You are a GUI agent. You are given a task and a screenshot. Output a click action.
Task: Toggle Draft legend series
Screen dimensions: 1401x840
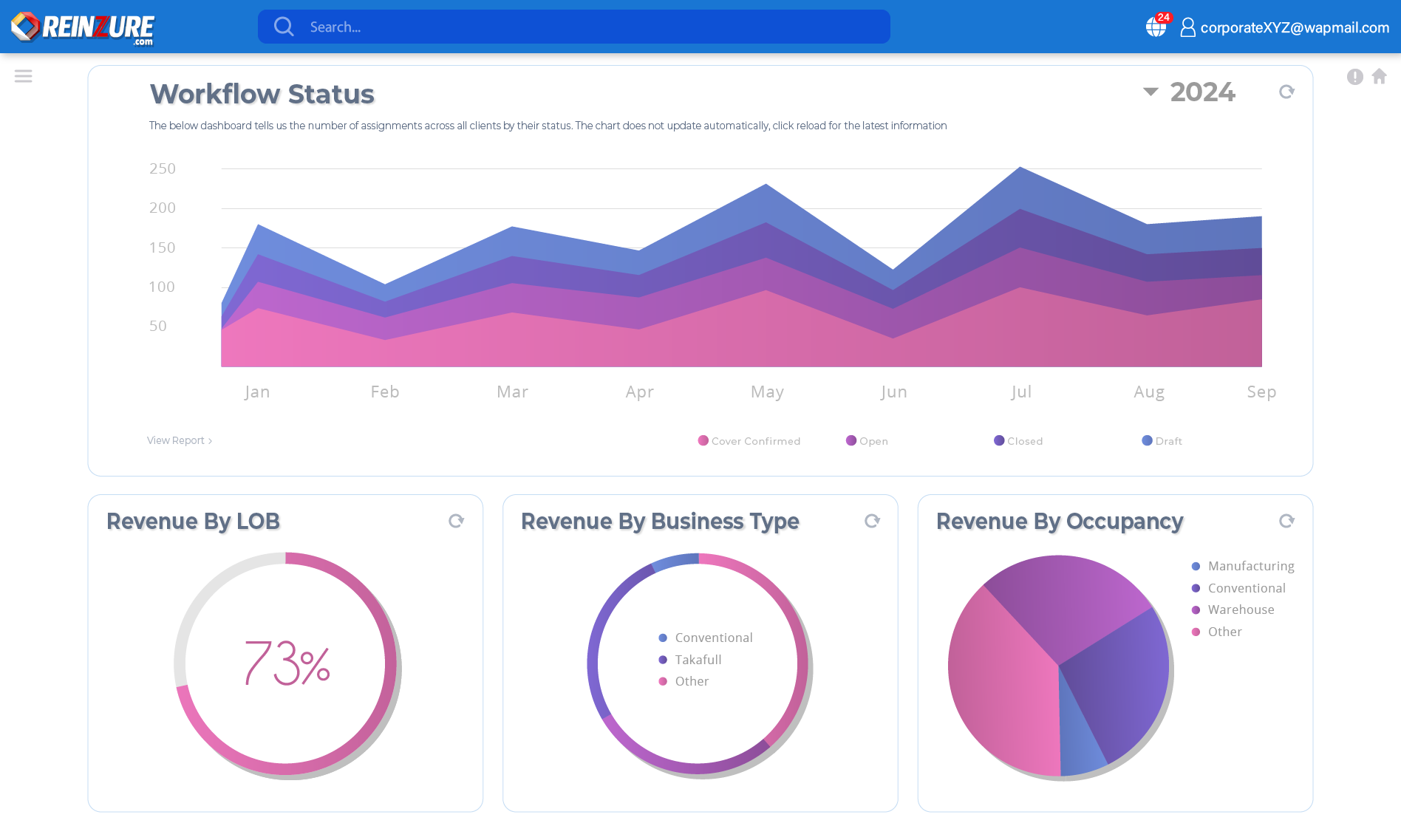tap(1162, 441)
